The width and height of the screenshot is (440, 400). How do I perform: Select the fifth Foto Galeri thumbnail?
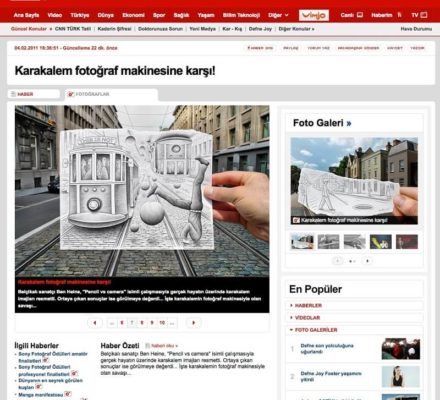tap(407, 242)
